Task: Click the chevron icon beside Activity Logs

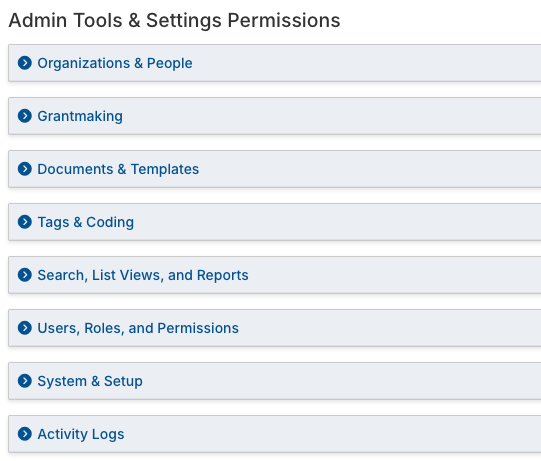Action: pos(25,434)
